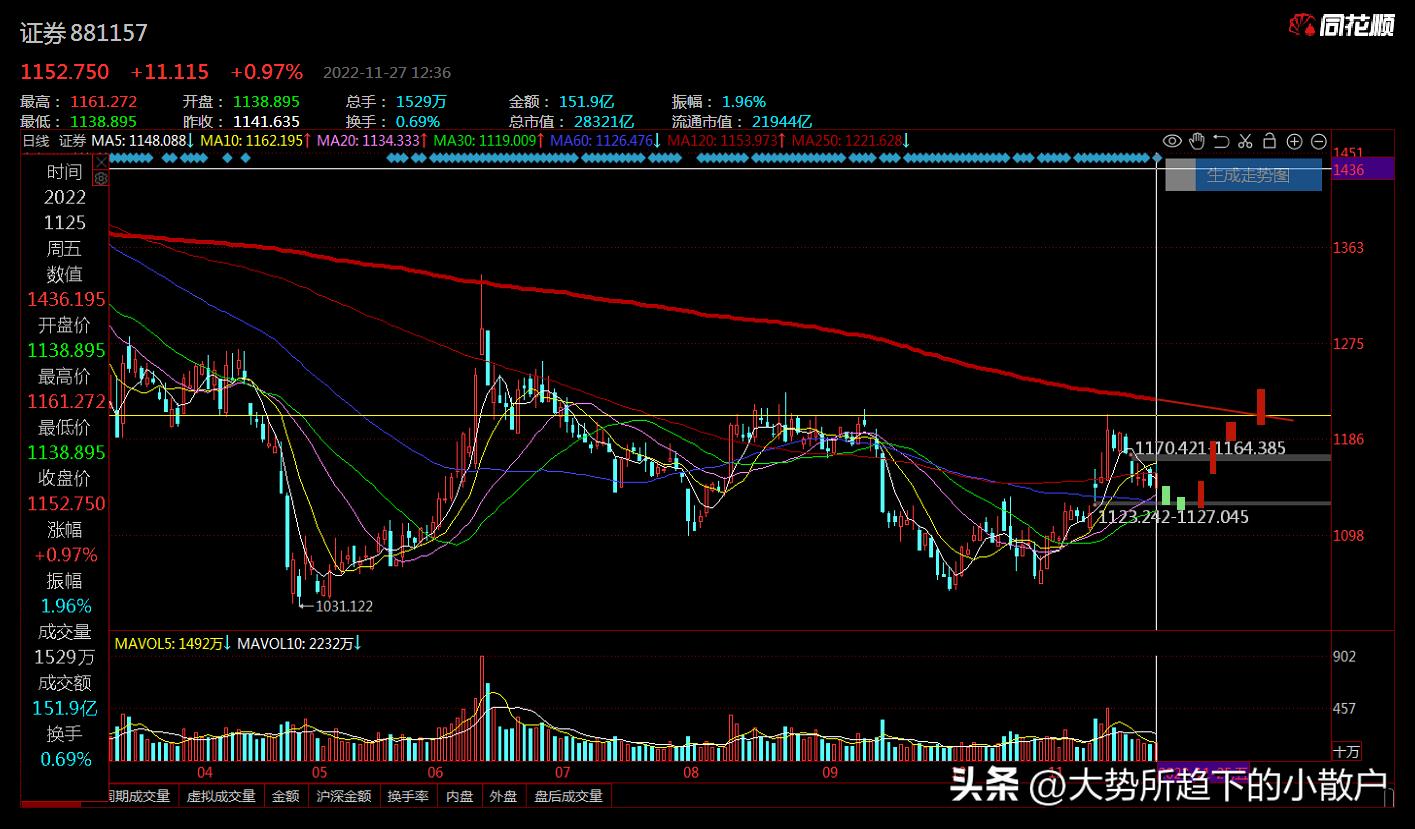
Task: Switch to the 盘后成交量 tab
Action: click(568, 796)
